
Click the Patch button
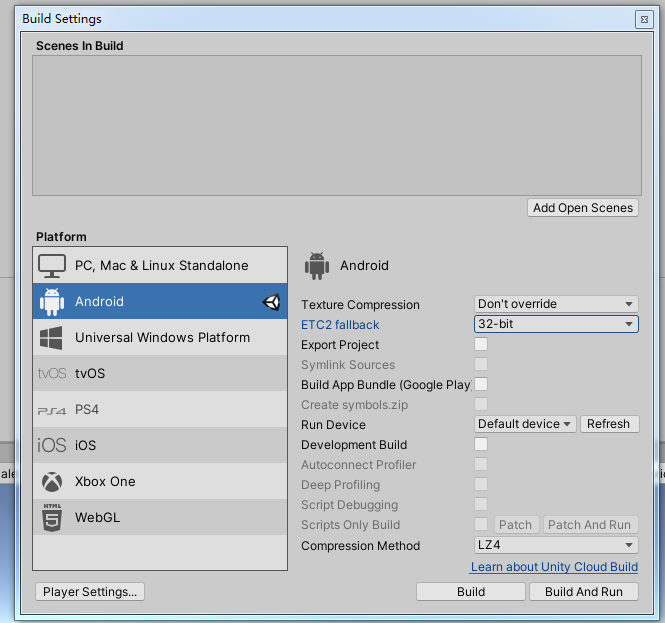point(516,525)
